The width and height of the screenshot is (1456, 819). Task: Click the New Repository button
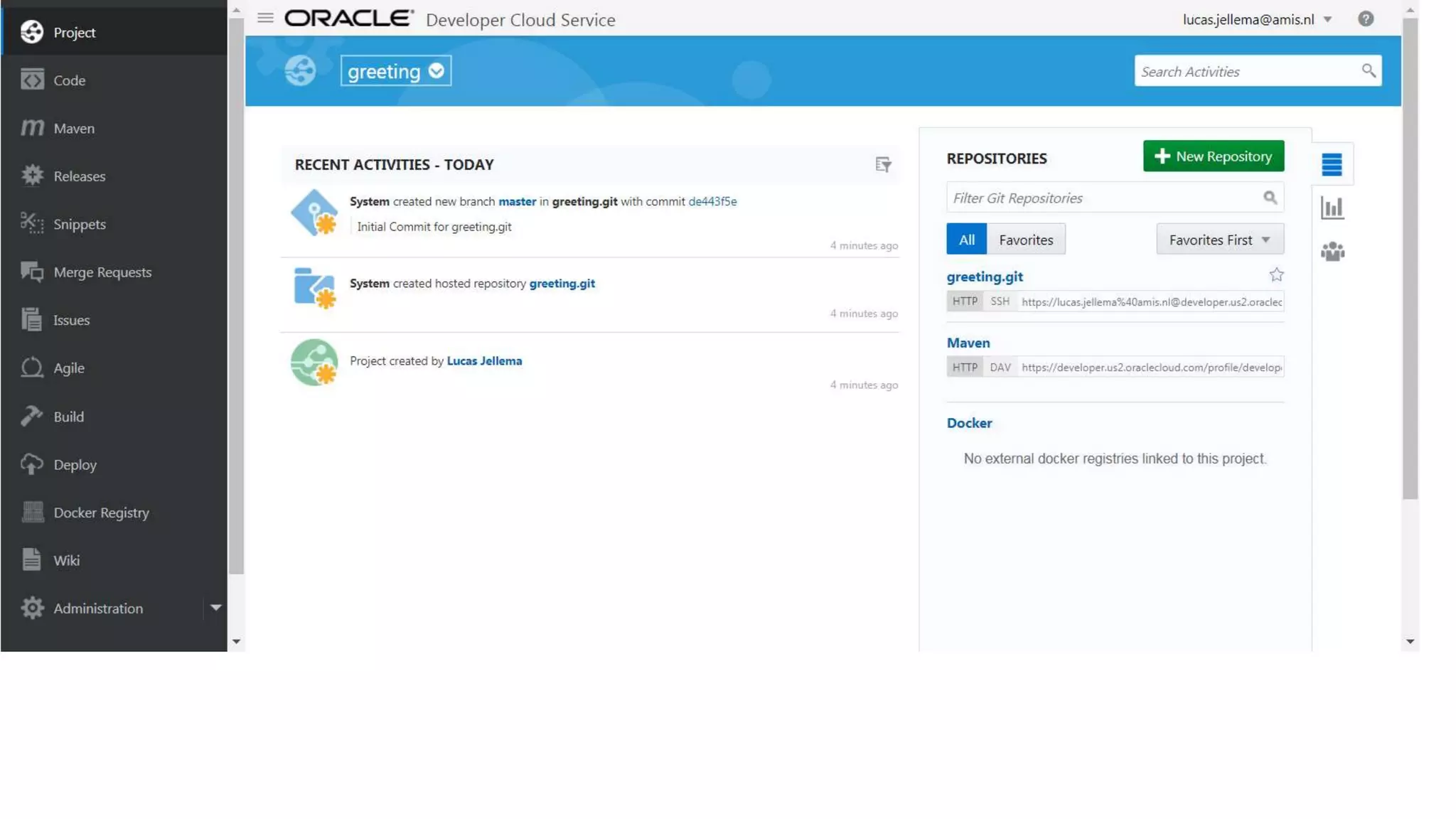click(x=1213, y=156)
